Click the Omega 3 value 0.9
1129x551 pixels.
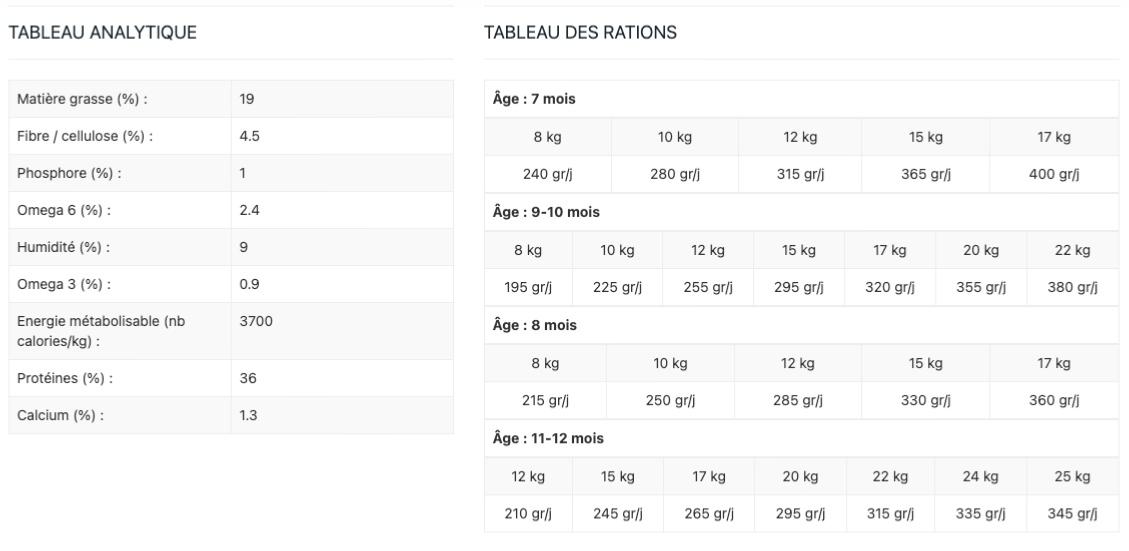[x=250, y=284]
